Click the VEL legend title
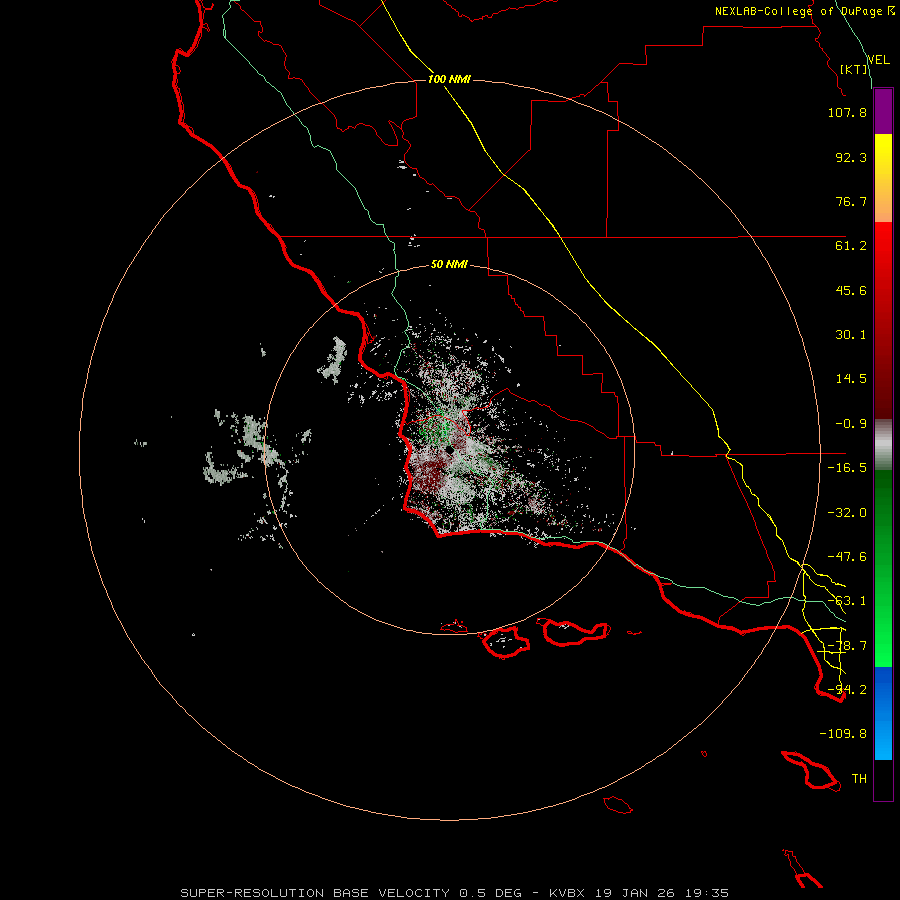Viewport: 900px width, 900px height. pyautogui.click(x=878, y=60)
